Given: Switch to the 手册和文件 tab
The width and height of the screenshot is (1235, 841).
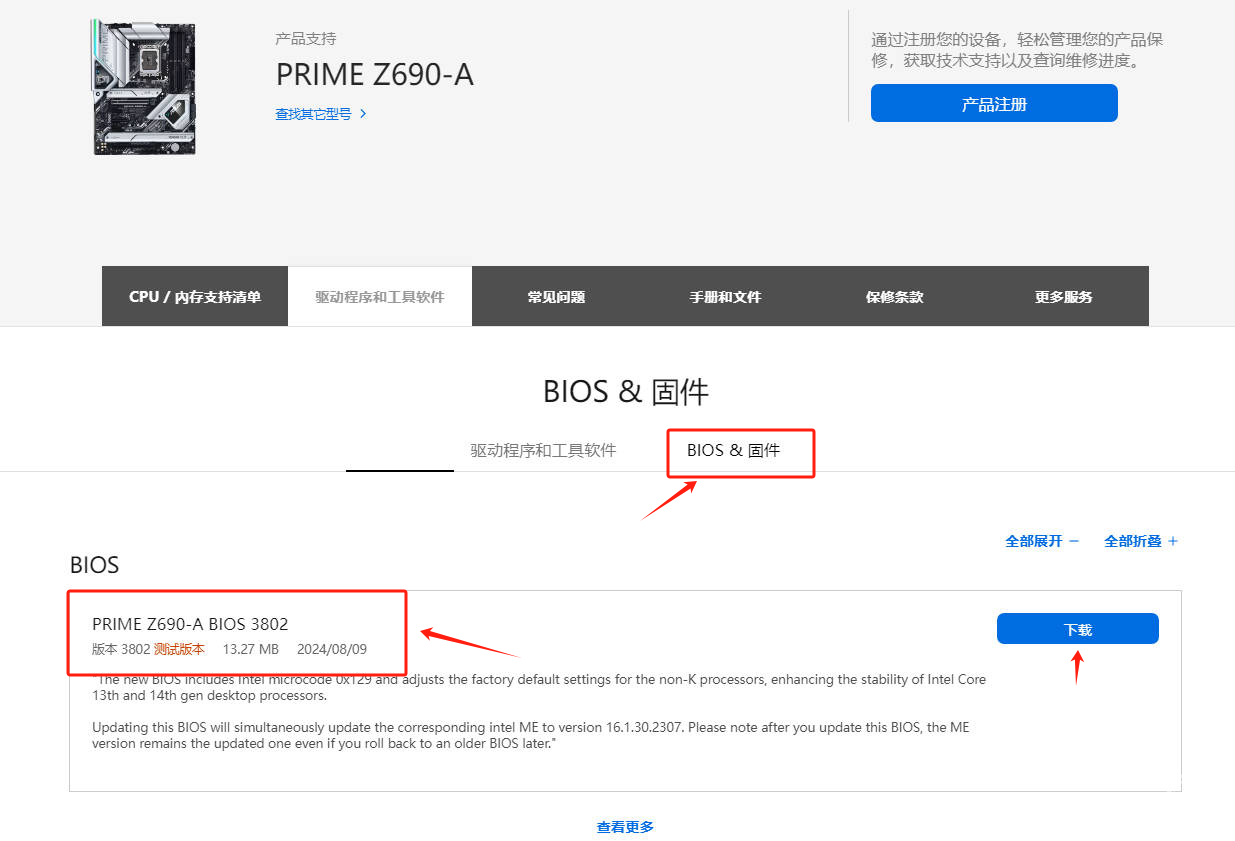Looking at the screenshot, I should coord(725,297).
